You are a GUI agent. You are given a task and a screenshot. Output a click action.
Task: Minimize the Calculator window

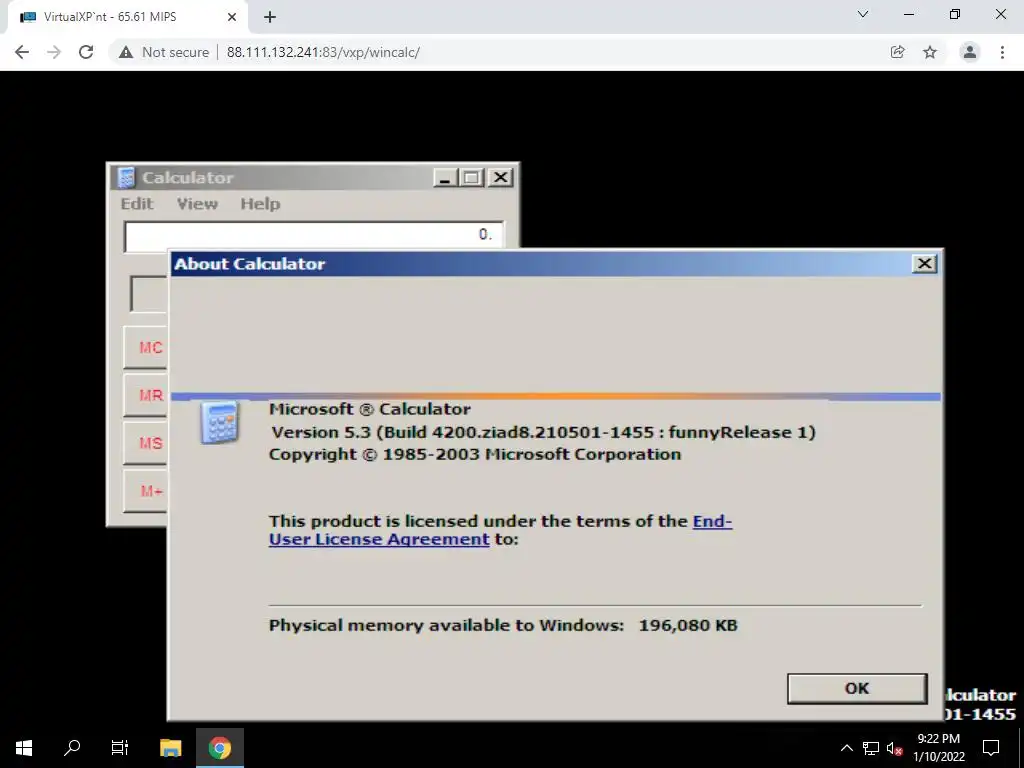(x=445, y=178)
